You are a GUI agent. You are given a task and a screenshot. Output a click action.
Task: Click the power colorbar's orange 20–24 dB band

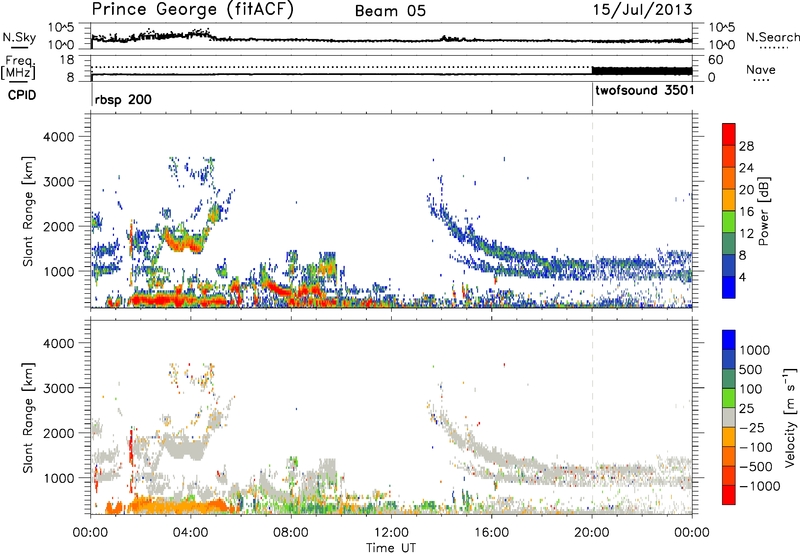point(729,179)
